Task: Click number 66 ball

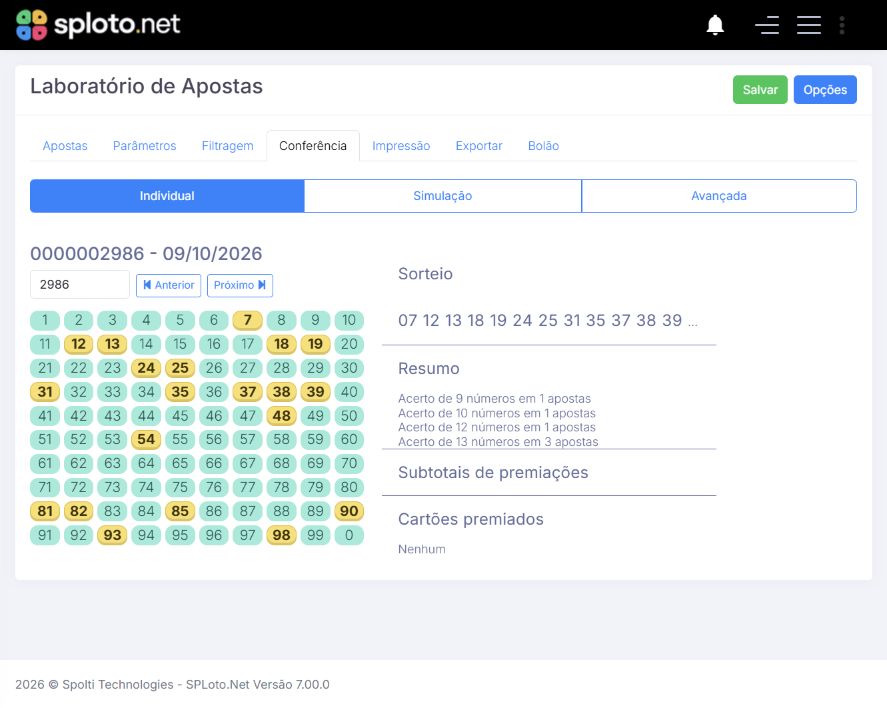Action: coord(214,463)
